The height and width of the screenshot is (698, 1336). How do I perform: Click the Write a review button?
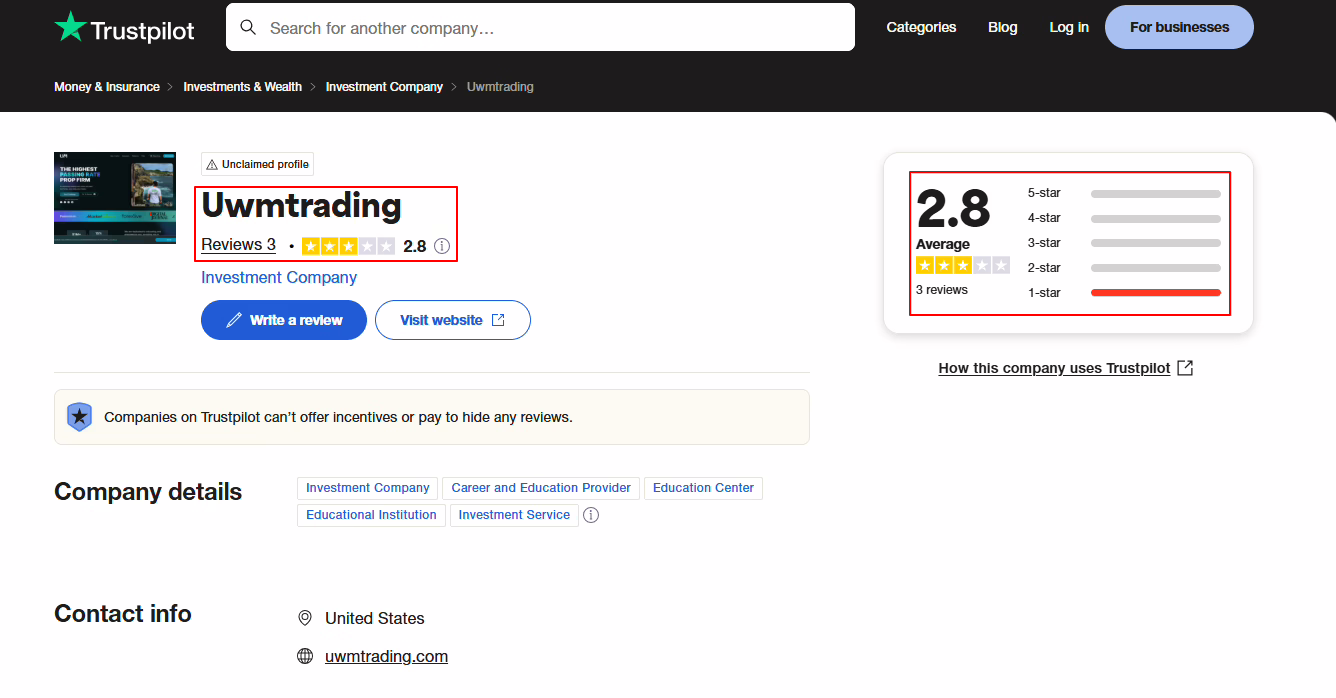coord(284,320)
